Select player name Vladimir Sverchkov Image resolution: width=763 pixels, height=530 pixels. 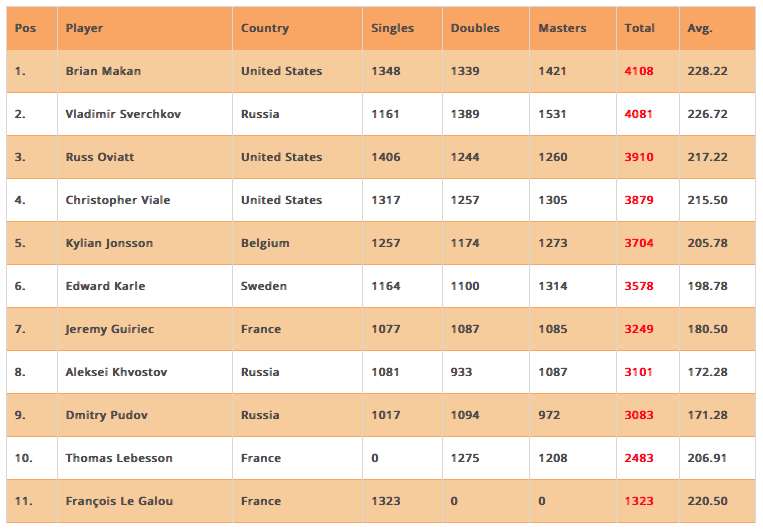(123, 114)
